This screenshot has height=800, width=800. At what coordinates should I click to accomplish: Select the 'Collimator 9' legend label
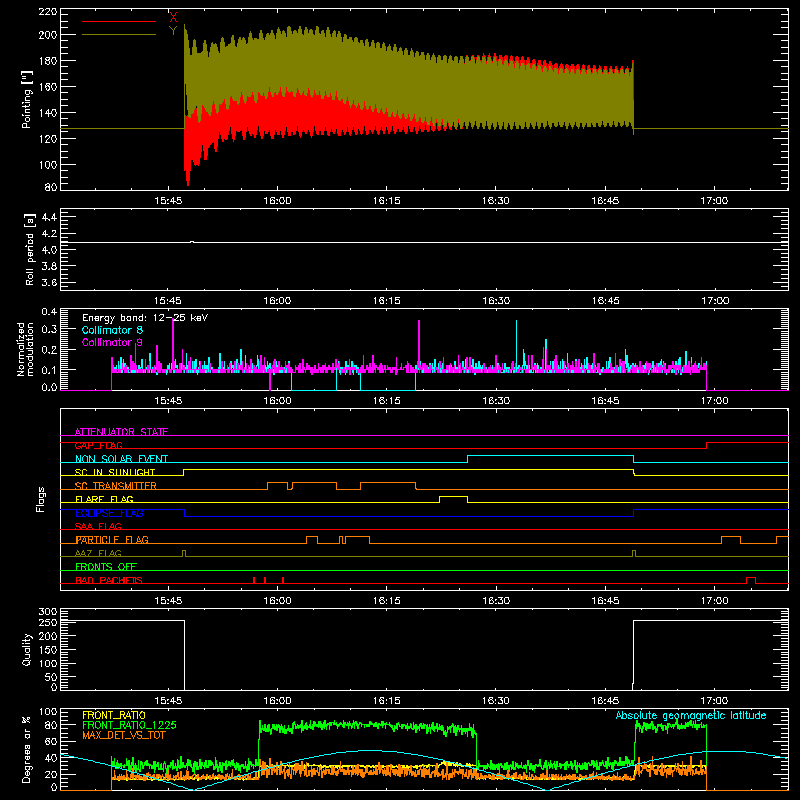(112, 342)
